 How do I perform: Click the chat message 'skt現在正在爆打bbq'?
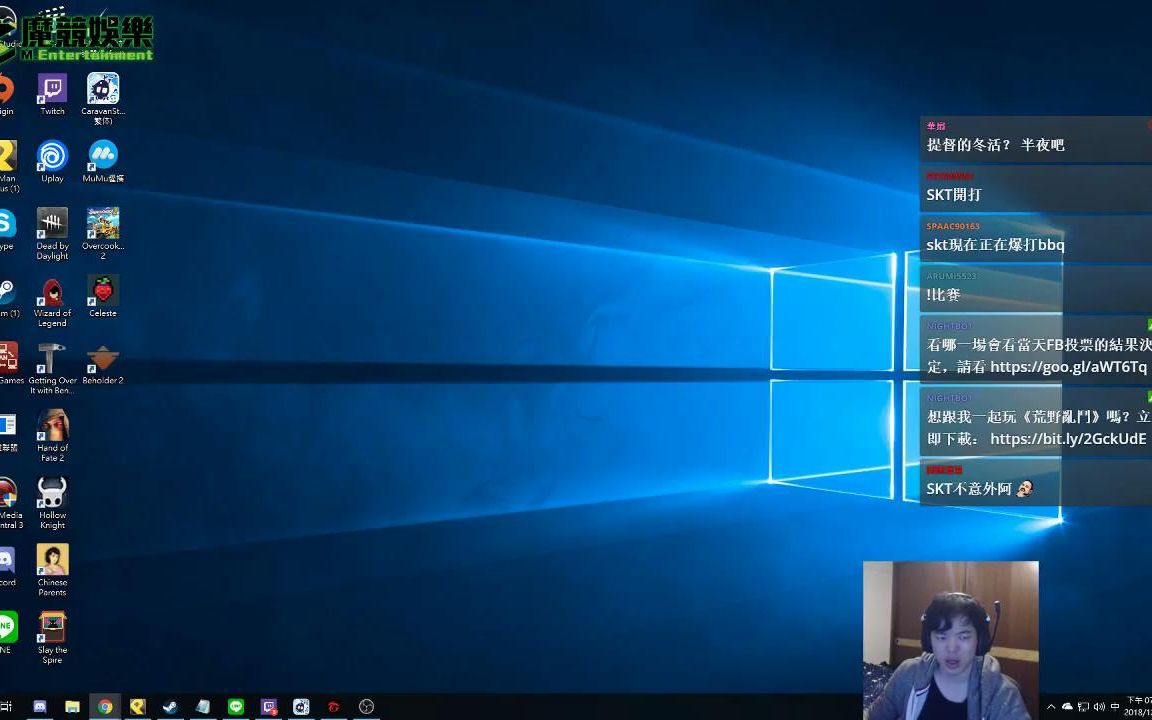pos(996,245)
